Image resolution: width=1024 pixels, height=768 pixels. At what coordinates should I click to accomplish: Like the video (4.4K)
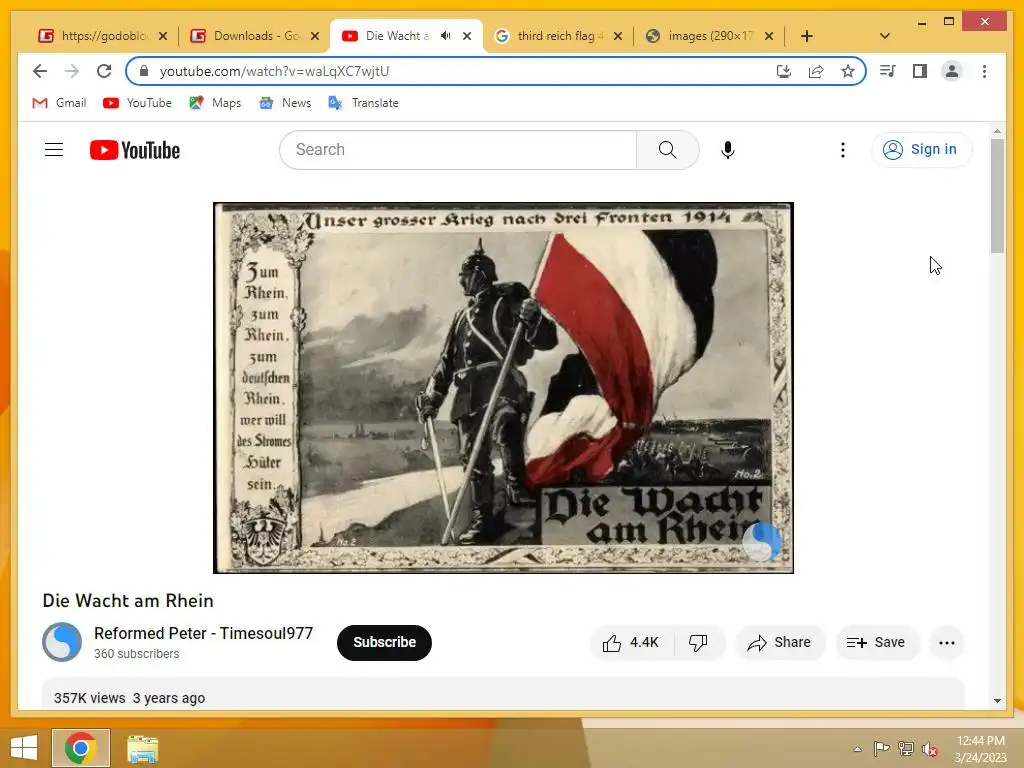coord(631,643)
